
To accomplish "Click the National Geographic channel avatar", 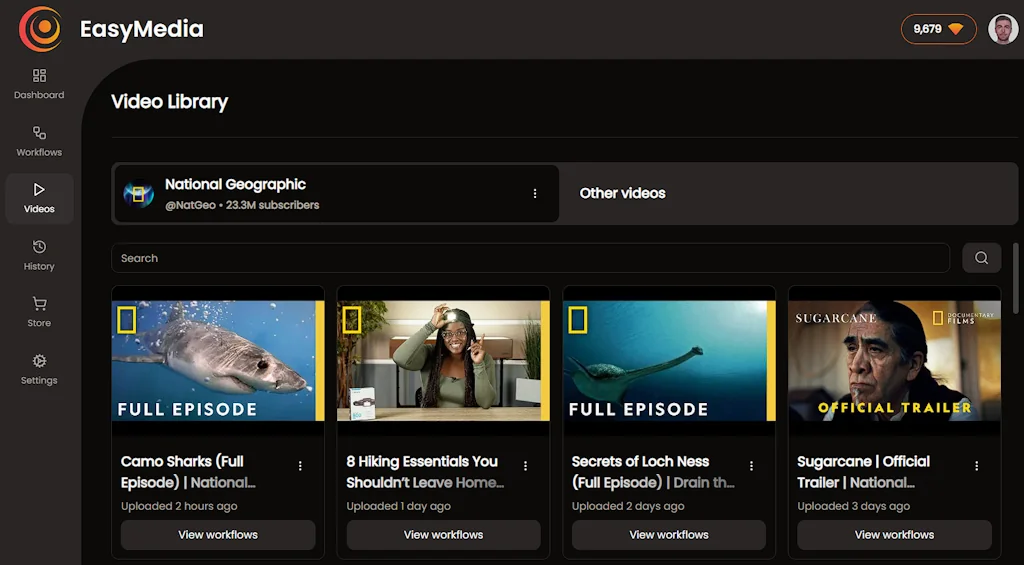I will (x=138, y=193).
